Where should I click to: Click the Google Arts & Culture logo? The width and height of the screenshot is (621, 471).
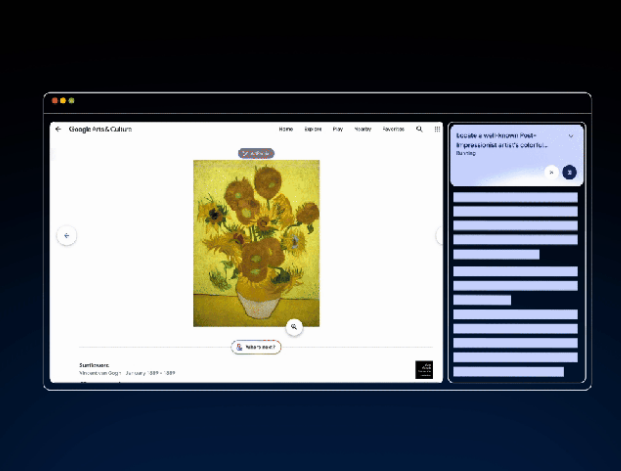[x=100, y=129]
